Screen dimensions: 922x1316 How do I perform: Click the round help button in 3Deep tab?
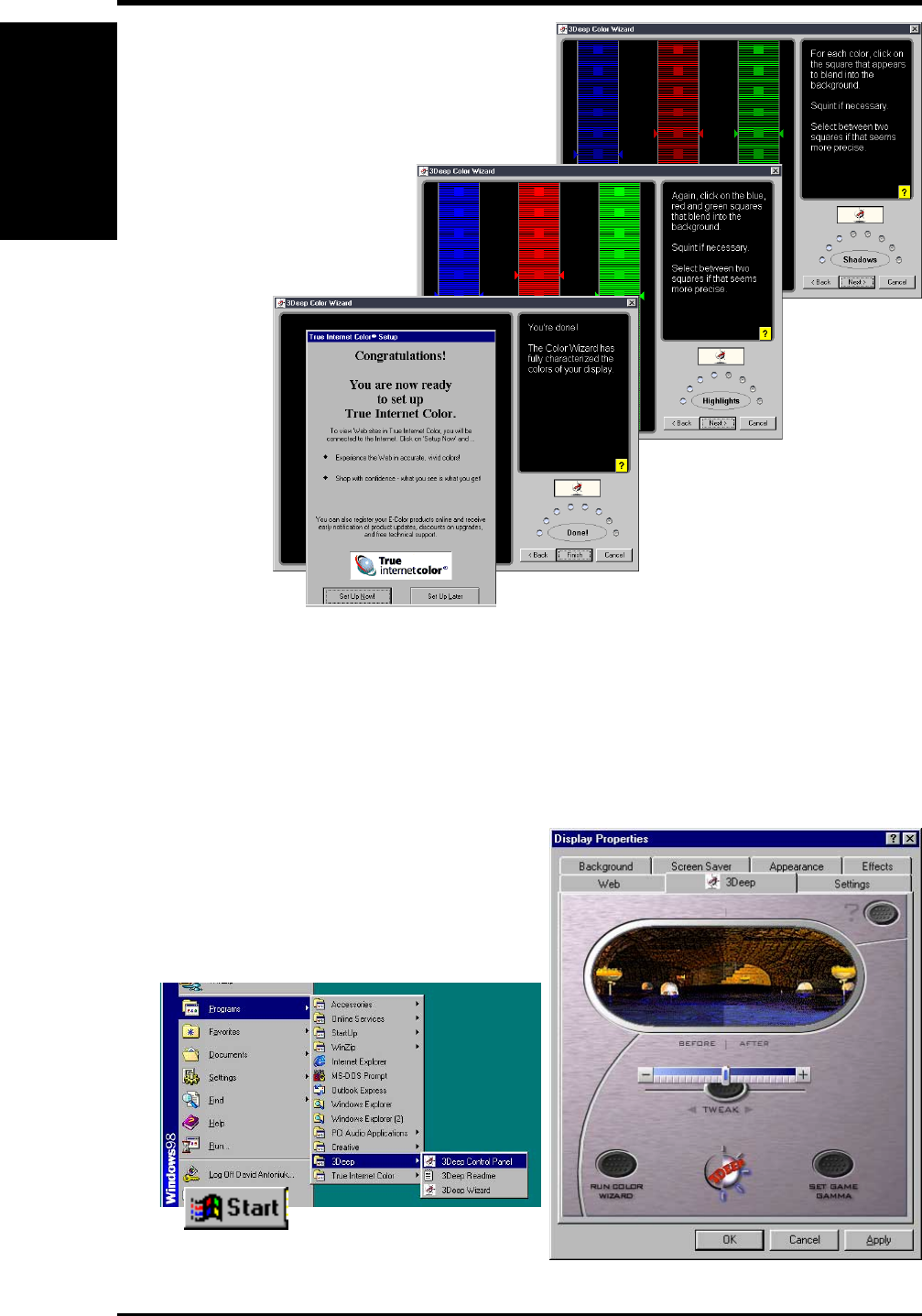(x=882, y=913)
